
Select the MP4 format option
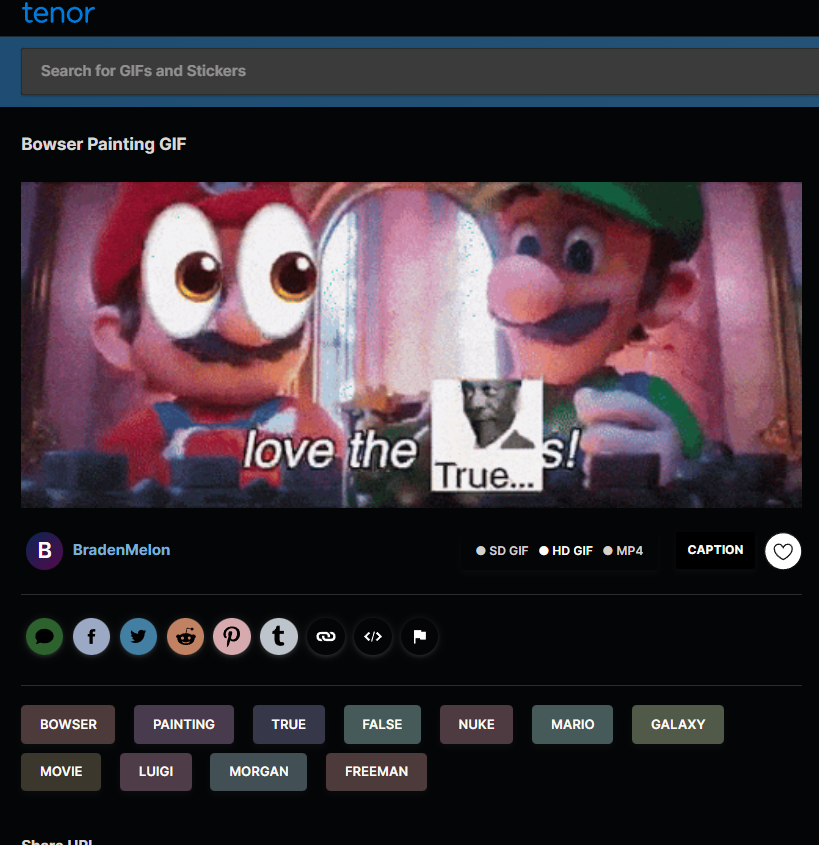pos(623,551)
